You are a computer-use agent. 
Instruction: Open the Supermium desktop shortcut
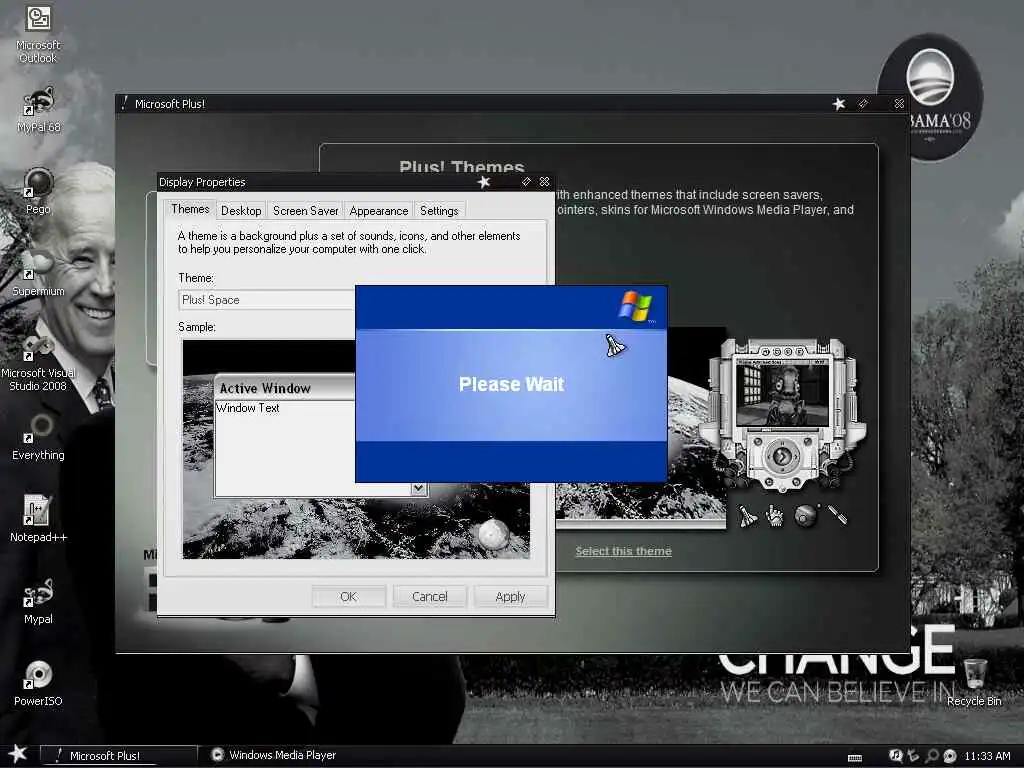click(38, 273)
